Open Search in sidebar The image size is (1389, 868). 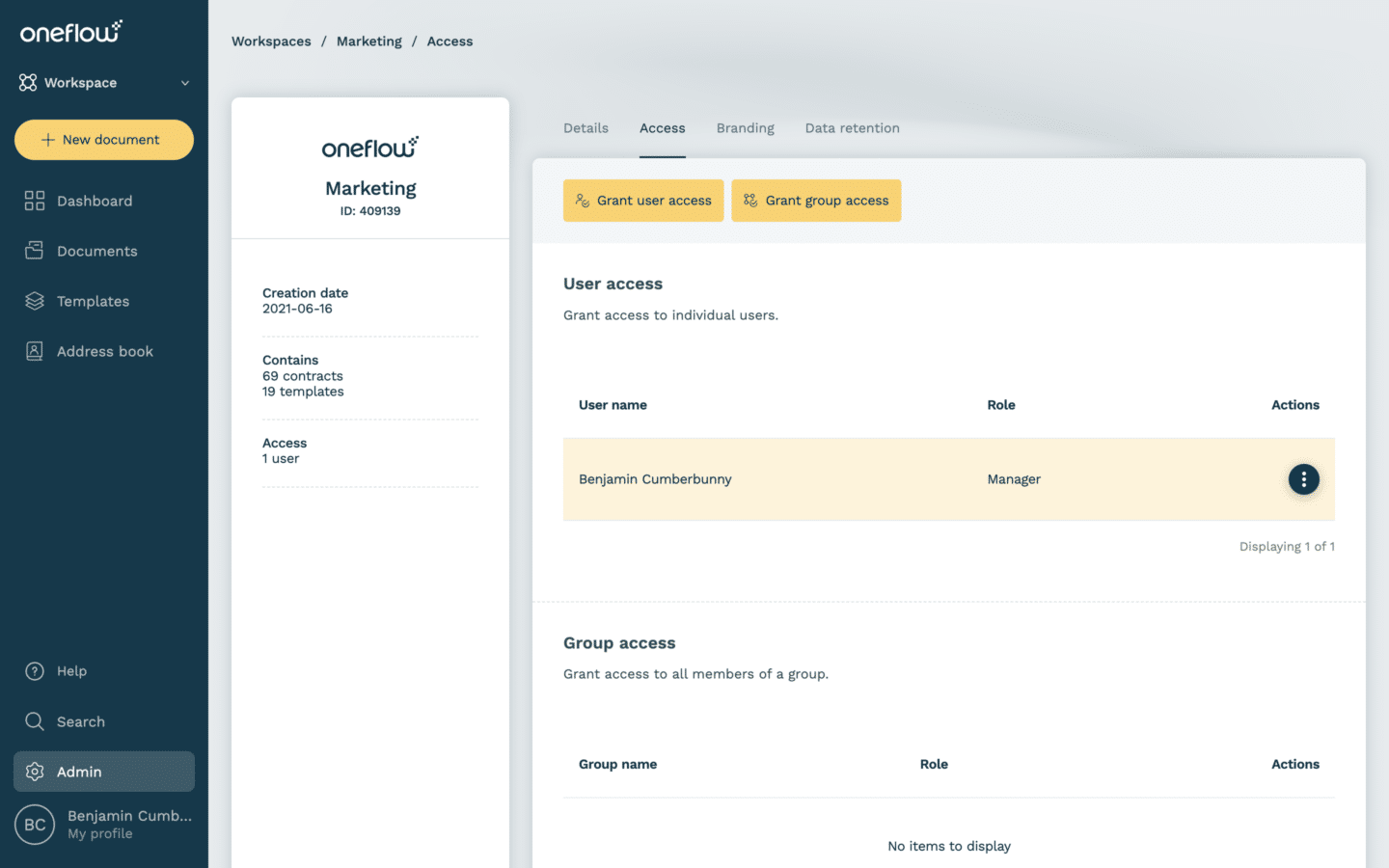click(81, 721)
